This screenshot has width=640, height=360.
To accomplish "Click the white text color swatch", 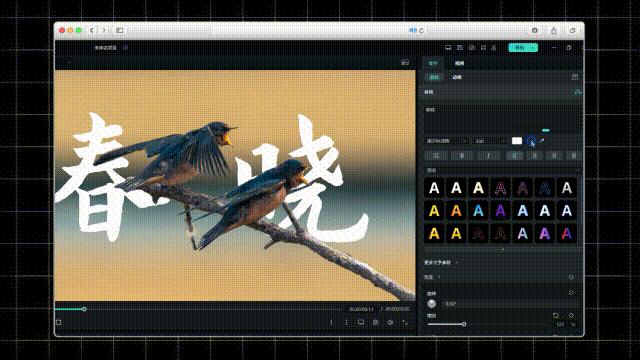I will coord(517,141).
